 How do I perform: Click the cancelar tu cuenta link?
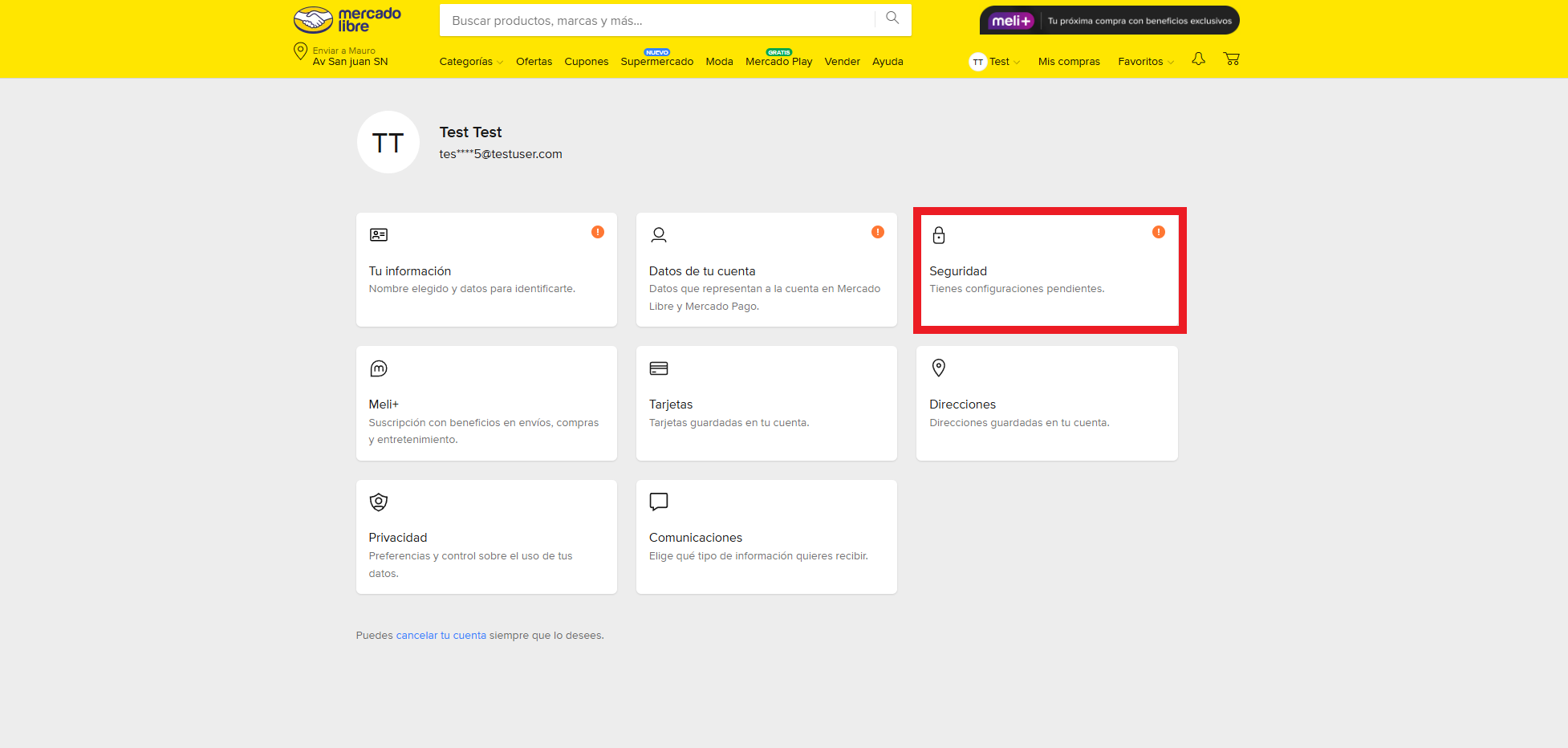441,636
